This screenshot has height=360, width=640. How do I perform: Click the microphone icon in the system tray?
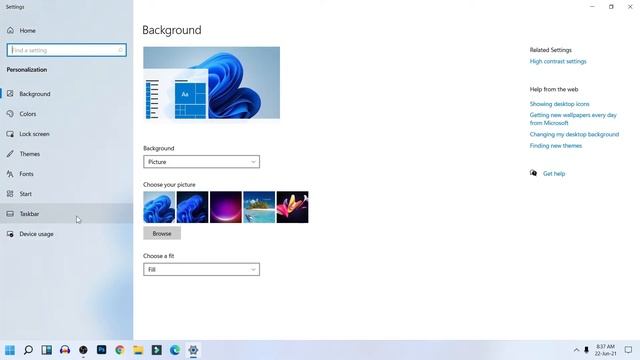(587, 350)
